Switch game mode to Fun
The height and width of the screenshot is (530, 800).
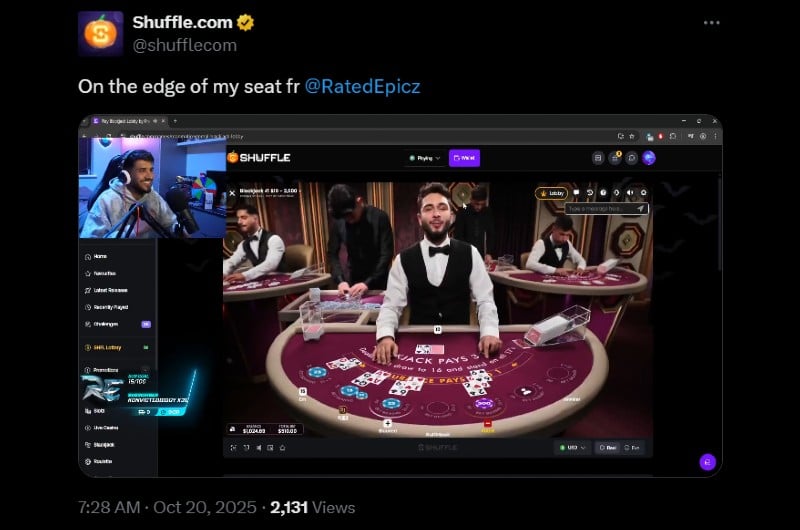(x=632, y=448)
